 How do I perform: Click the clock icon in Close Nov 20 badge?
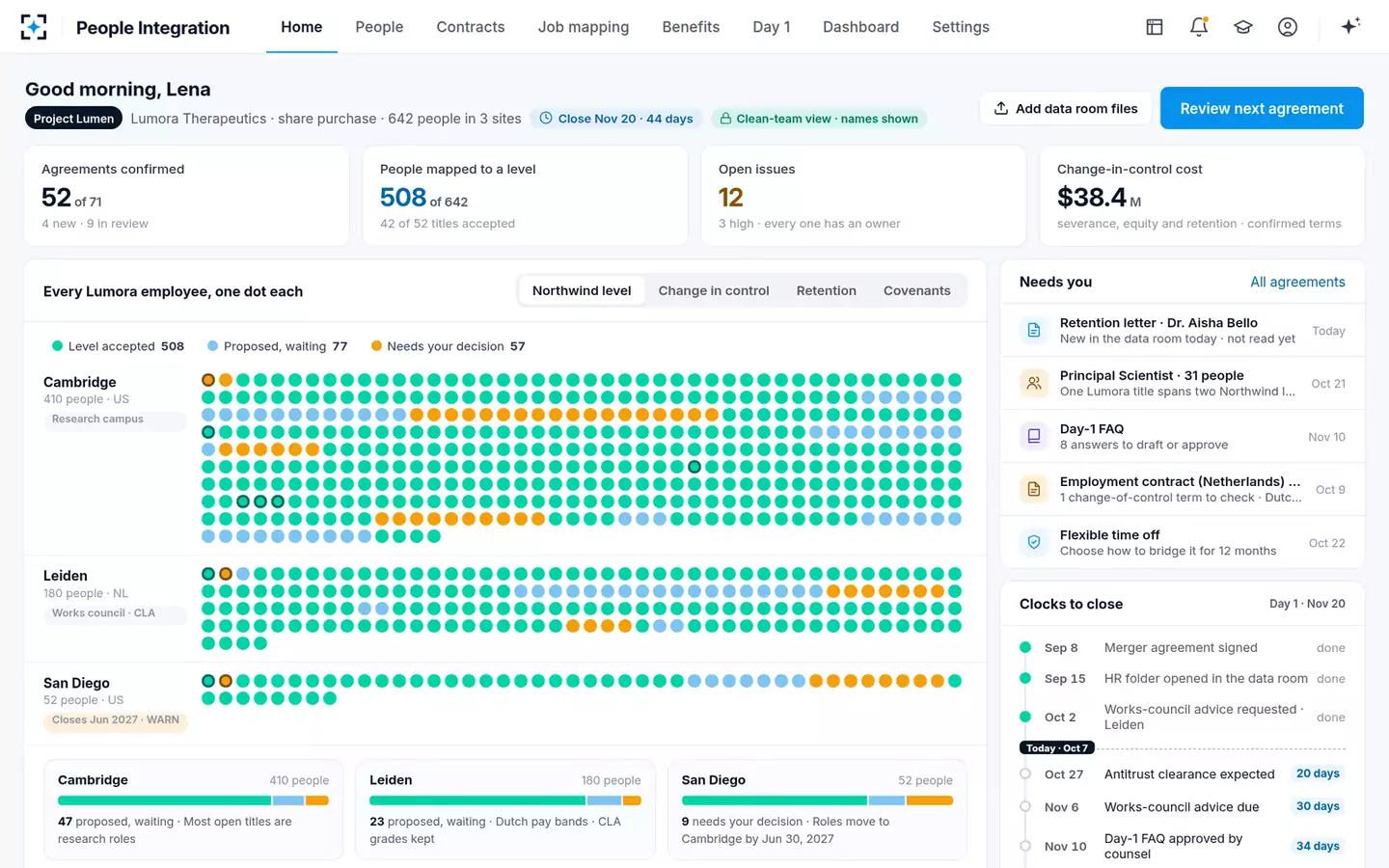[546, 119]
